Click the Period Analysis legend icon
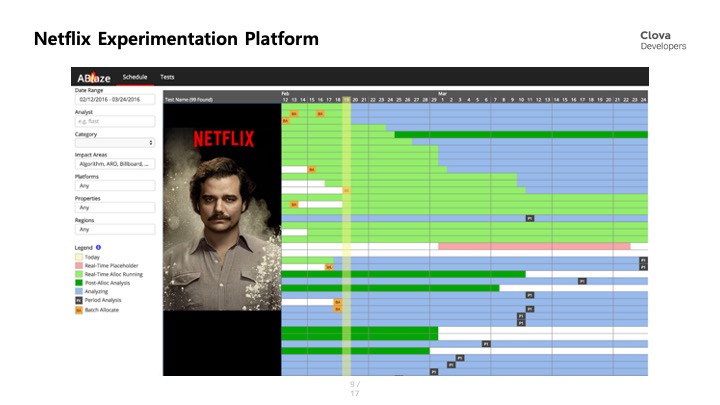Screen dimensions: 720x405 click(79, 300)
